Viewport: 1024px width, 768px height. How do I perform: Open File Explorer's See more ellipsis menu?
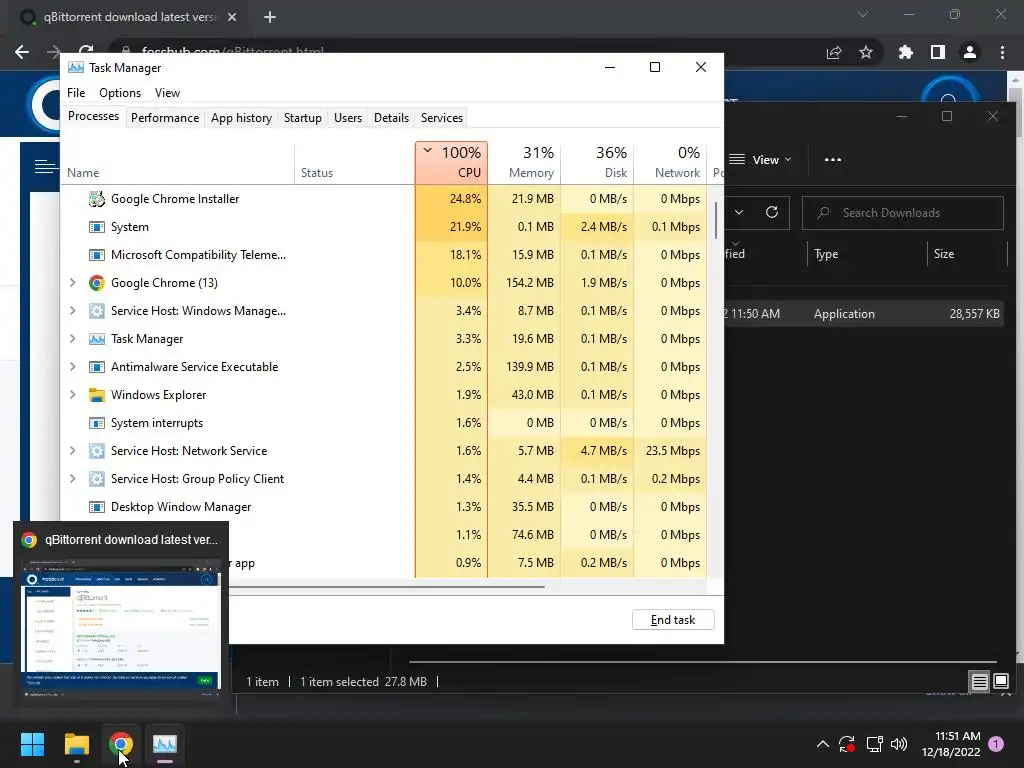(x=833, y=159)
